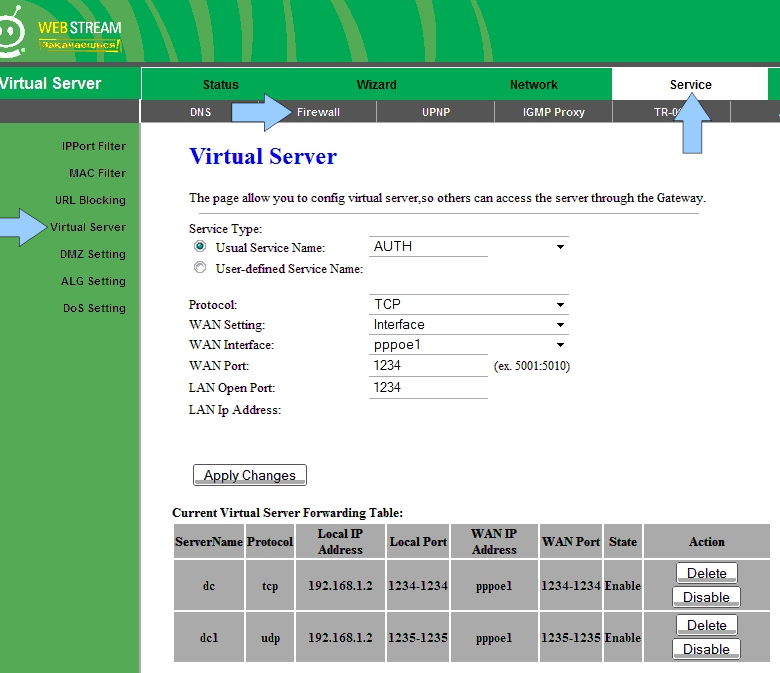Click the Virtual Server page heading
The image size is (780, 673).
263,156
